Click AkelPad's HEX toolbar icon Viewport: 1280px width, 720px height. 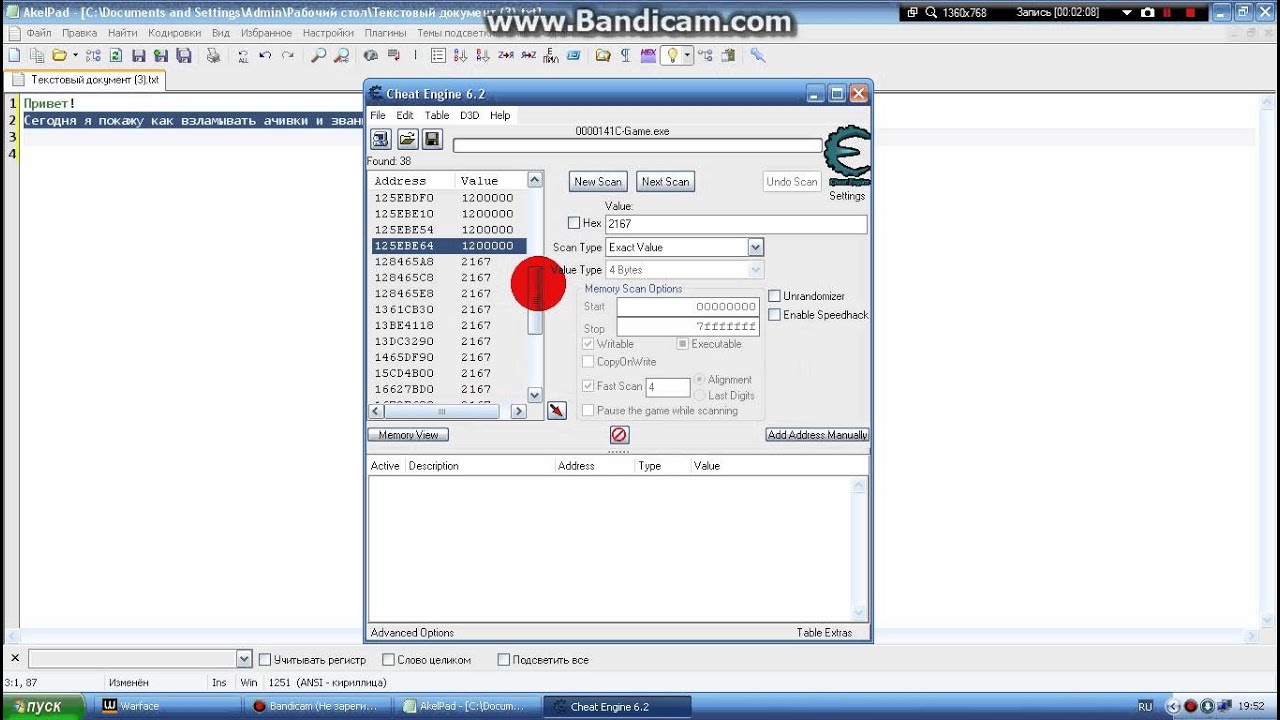[648, 55]
